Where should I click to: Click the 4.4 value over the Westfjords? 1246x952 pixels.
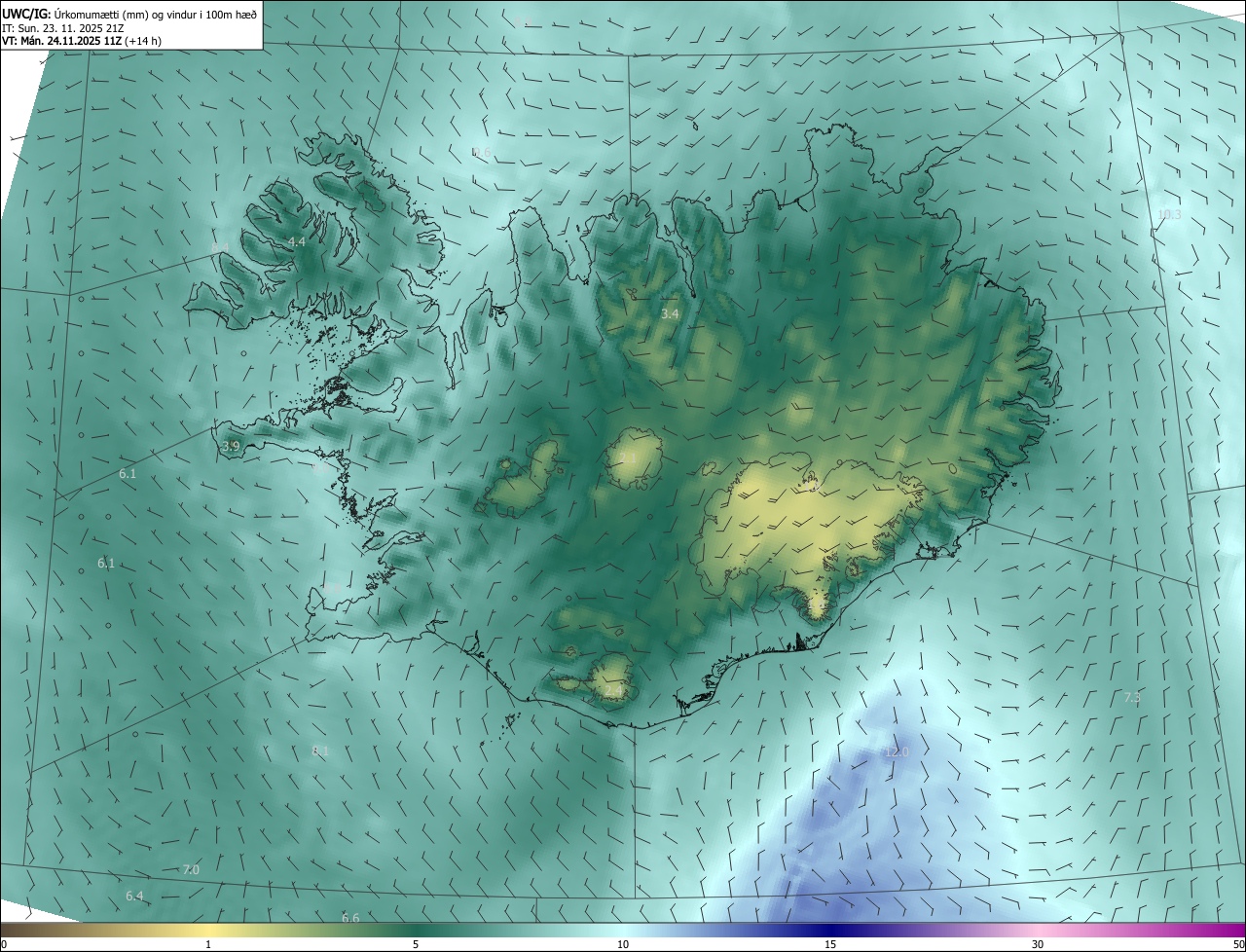[297, 241]
